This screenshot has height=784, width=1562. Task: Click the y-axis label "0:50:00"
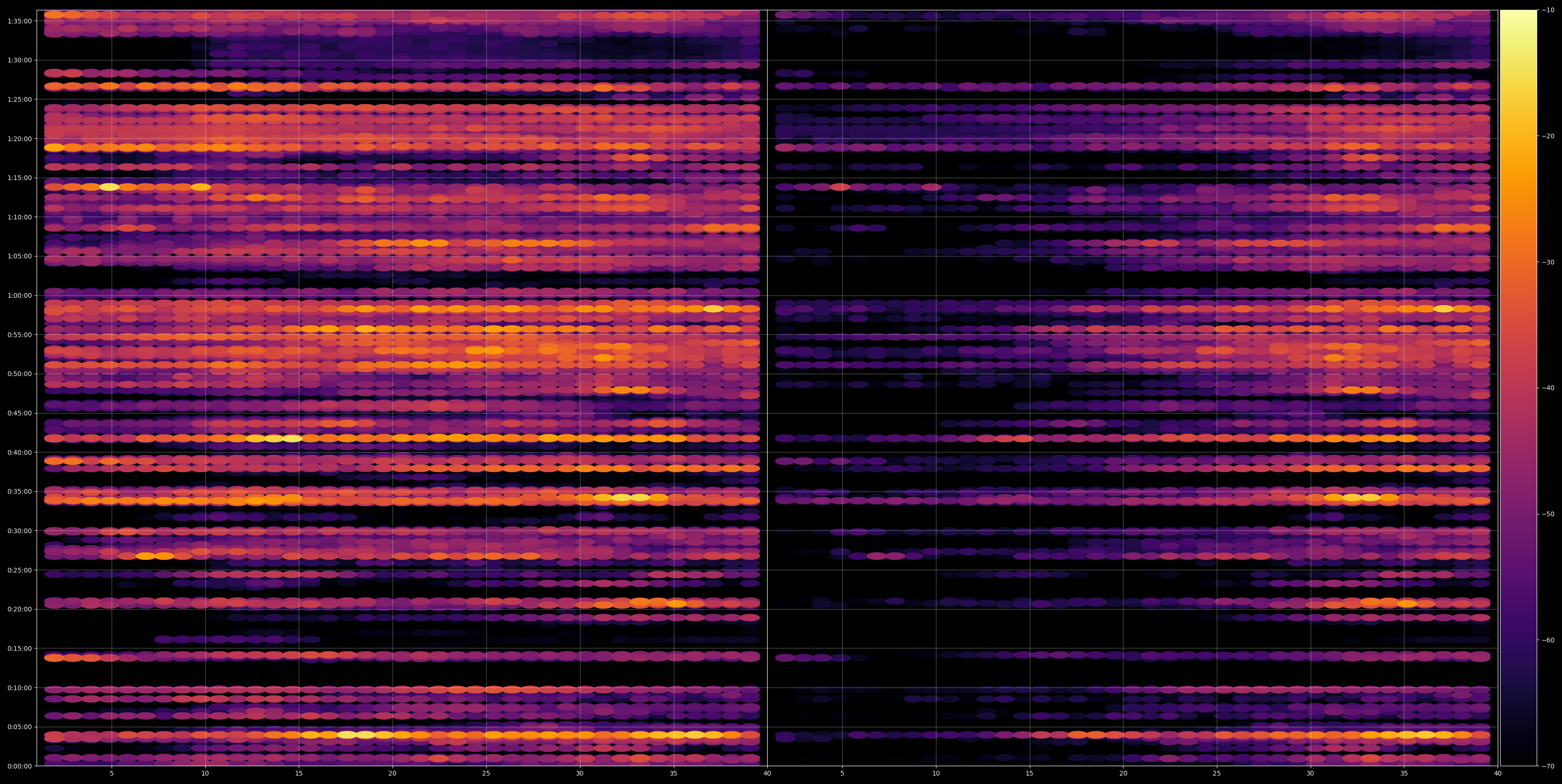click(19, 374)
